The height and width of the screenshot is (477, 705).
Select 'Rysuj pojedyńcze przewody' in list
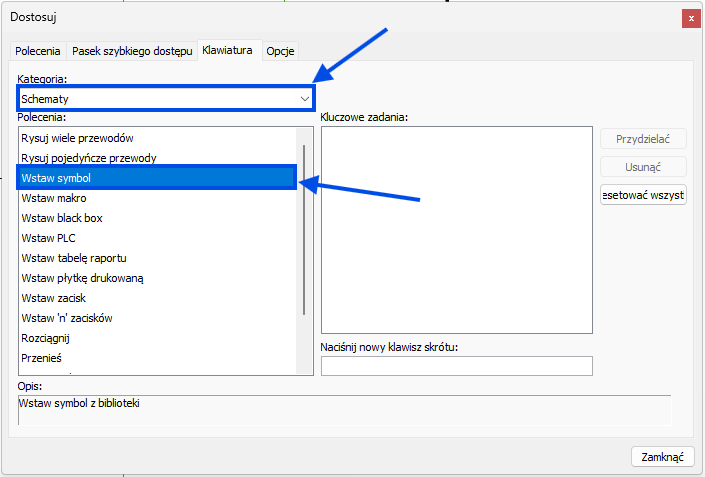tap(88, 158)
